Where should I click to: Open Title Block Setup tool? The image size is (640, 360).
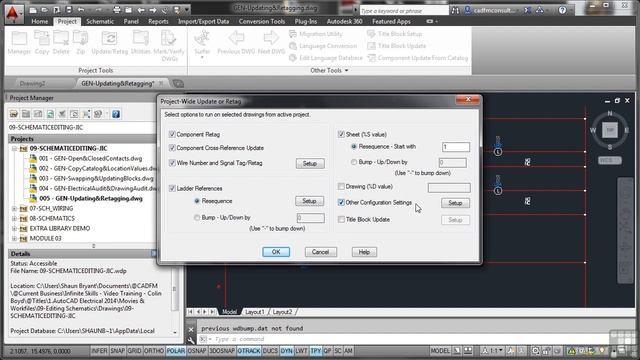395,34
